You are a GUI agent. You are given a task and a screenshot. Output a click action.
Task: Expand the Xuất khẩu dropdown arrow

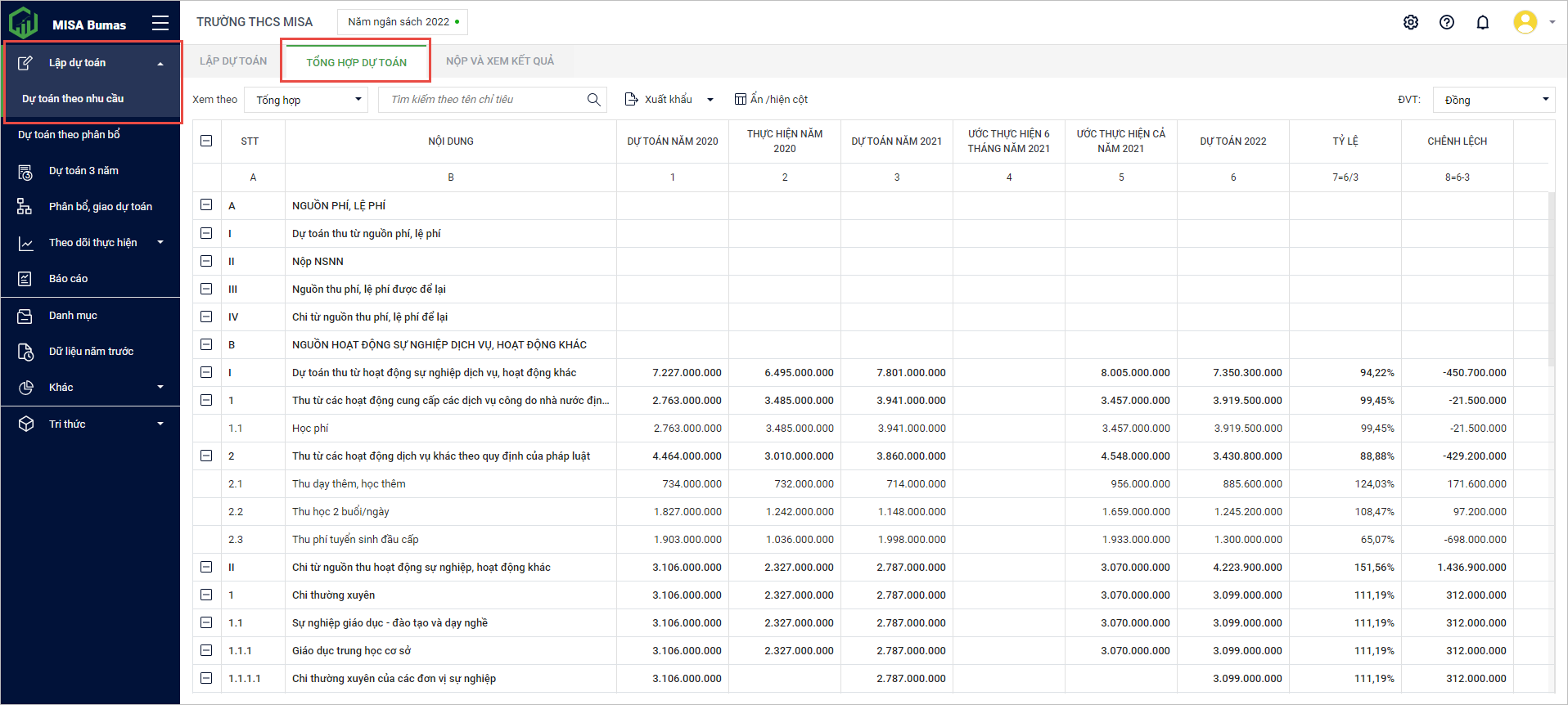point(710,100)
